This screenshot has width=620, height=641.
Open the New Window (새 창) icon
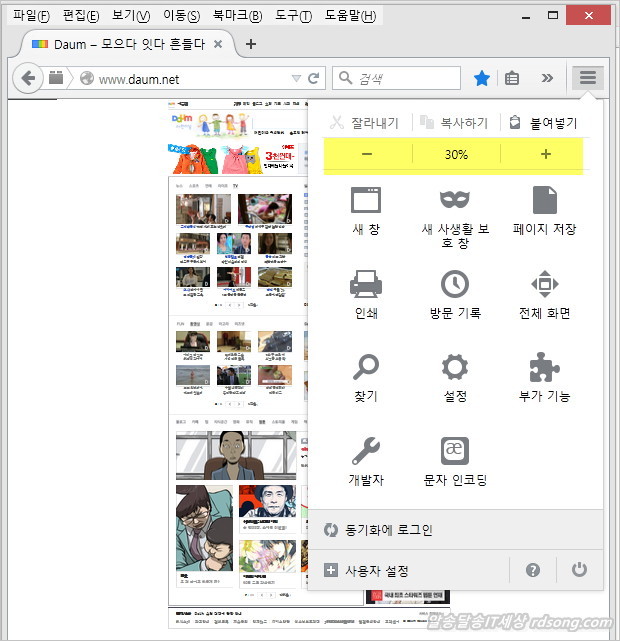tap(365, 201)
